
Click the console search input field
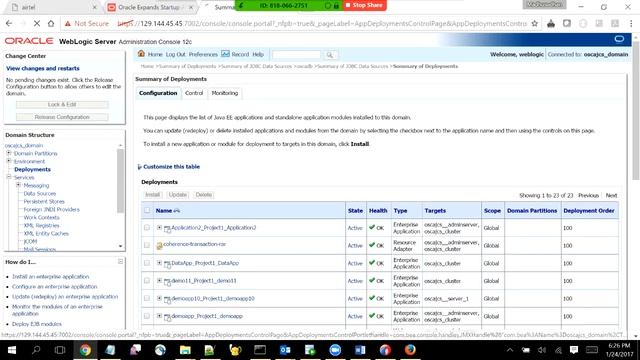(x=296, y=54)
